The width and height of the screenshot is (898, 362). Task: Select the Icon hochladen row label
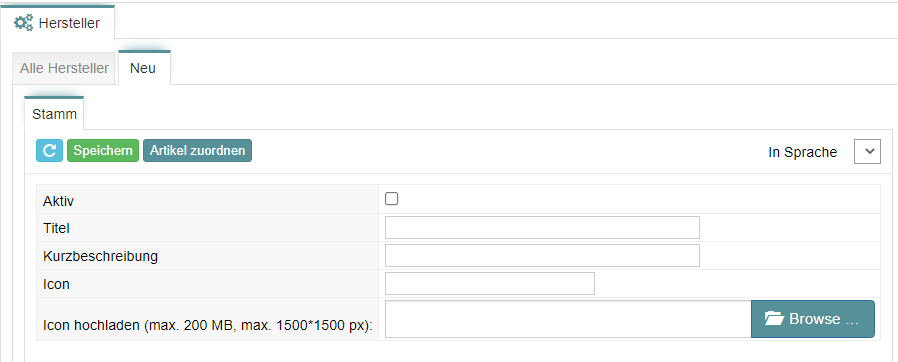[208, 326]
